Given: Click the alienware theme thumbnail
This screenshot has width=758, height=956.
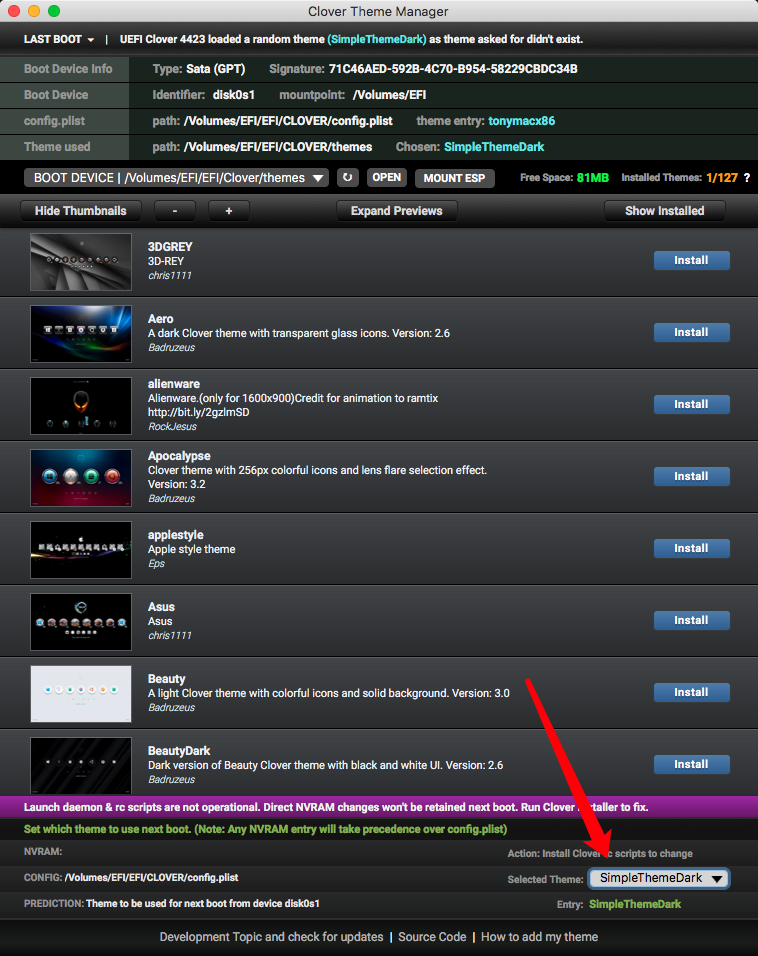Looking at the screenshot, I should [81, 406].
